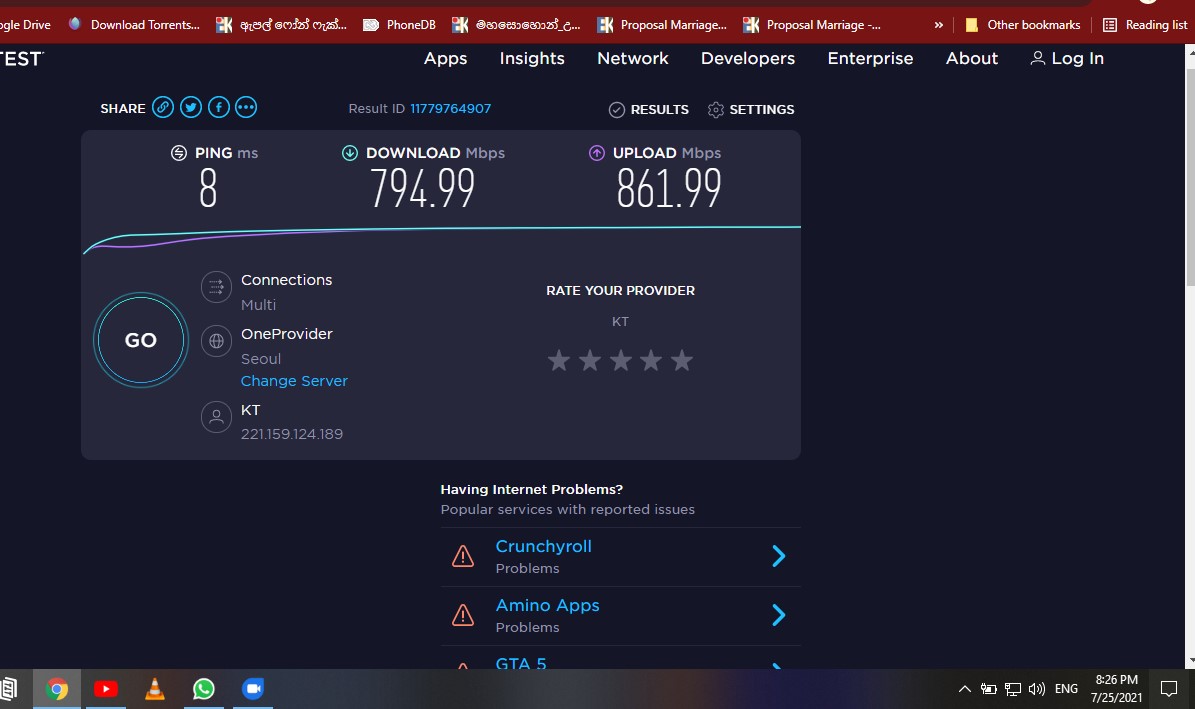Copy the share link icon
This screenshot has height=709, width=1195.
162,107
